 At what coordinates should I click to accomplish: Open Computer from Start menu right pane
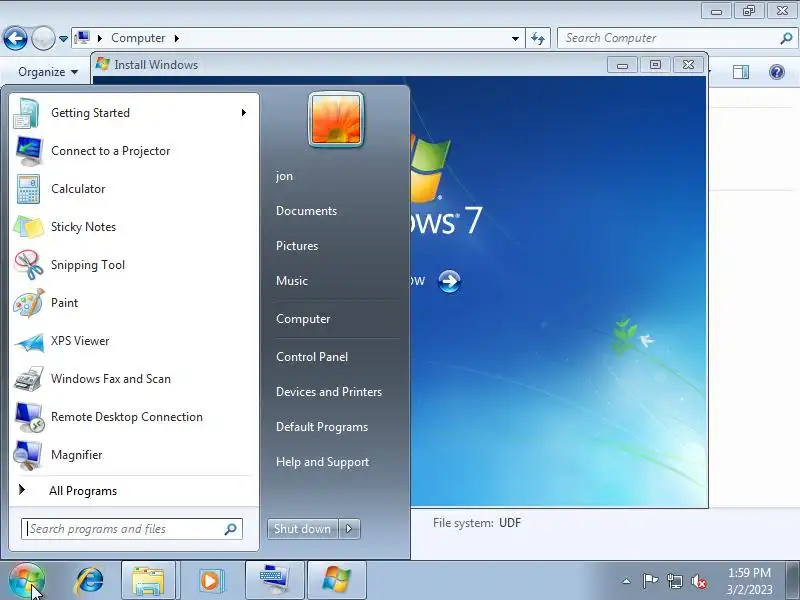click(x=303, y=319)
